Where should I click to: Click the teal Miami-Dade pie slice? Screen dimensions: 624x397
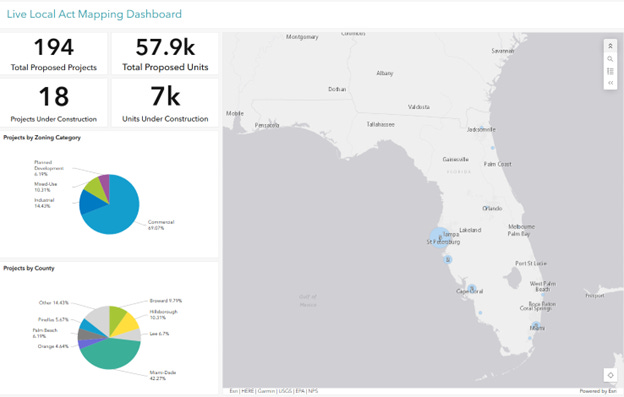pyautogui.click(x=111, y=354)
